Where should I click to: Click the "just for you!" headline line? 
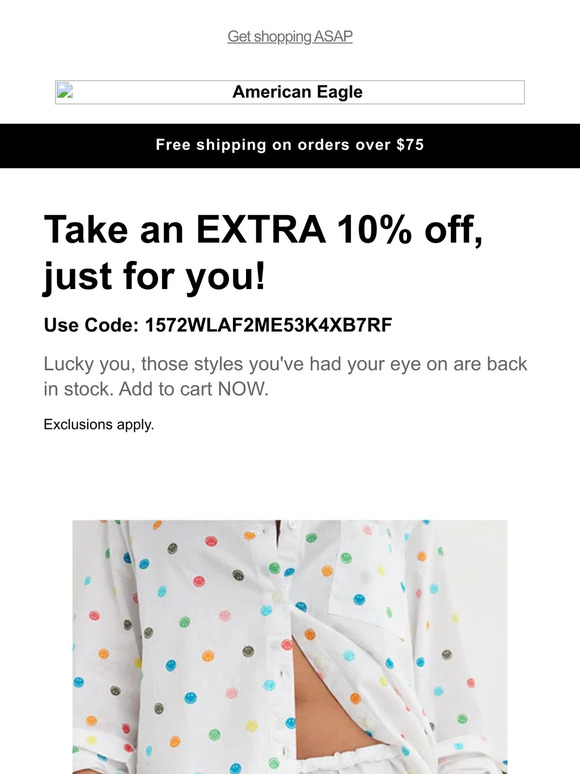pyautogui.click(x=155, y=275)
